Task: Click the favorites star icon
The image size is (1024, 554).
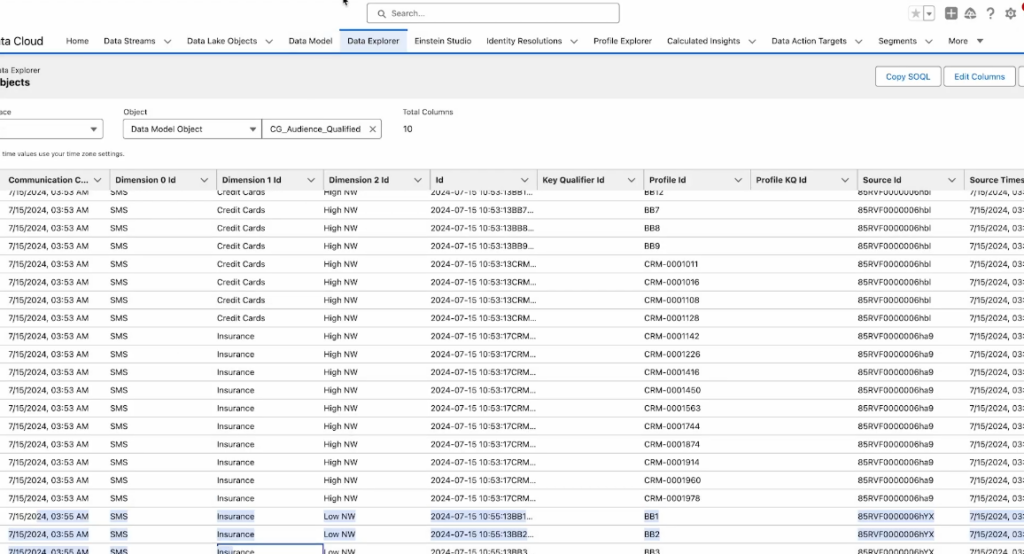Action: tap(916, 14)
